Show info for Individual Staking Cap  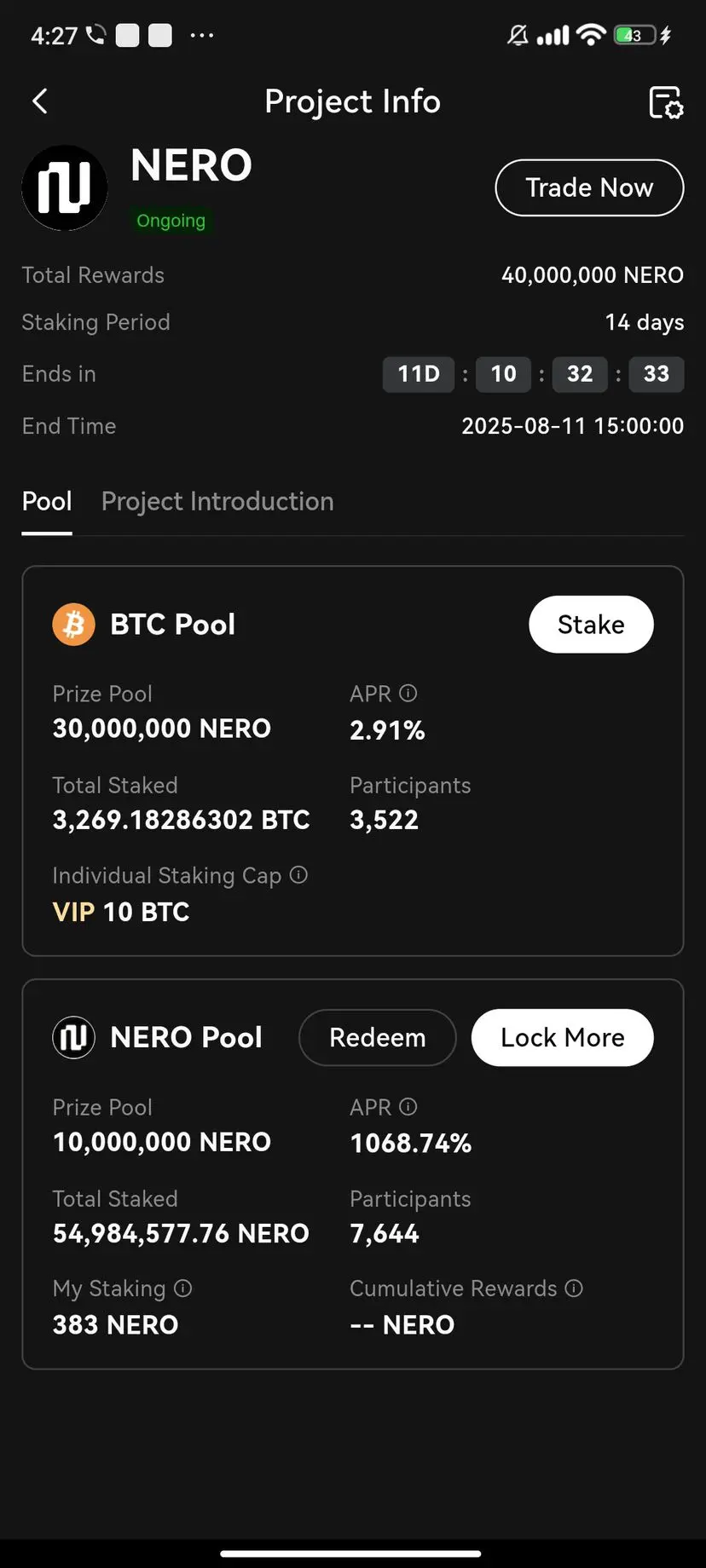pos(298,875)
